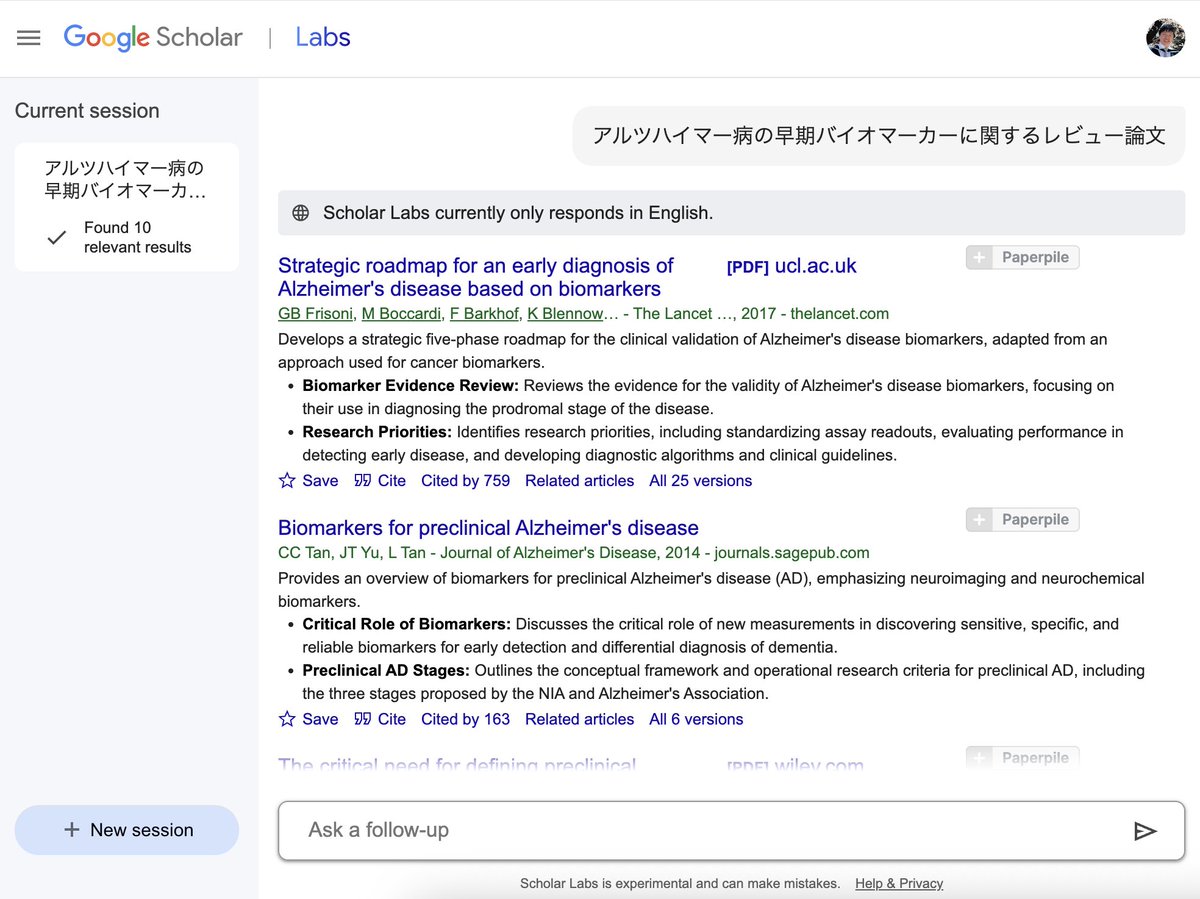Add first result to Paperpile
This screenshot has height=899, width=1200.
click(x=1022, y=257)
